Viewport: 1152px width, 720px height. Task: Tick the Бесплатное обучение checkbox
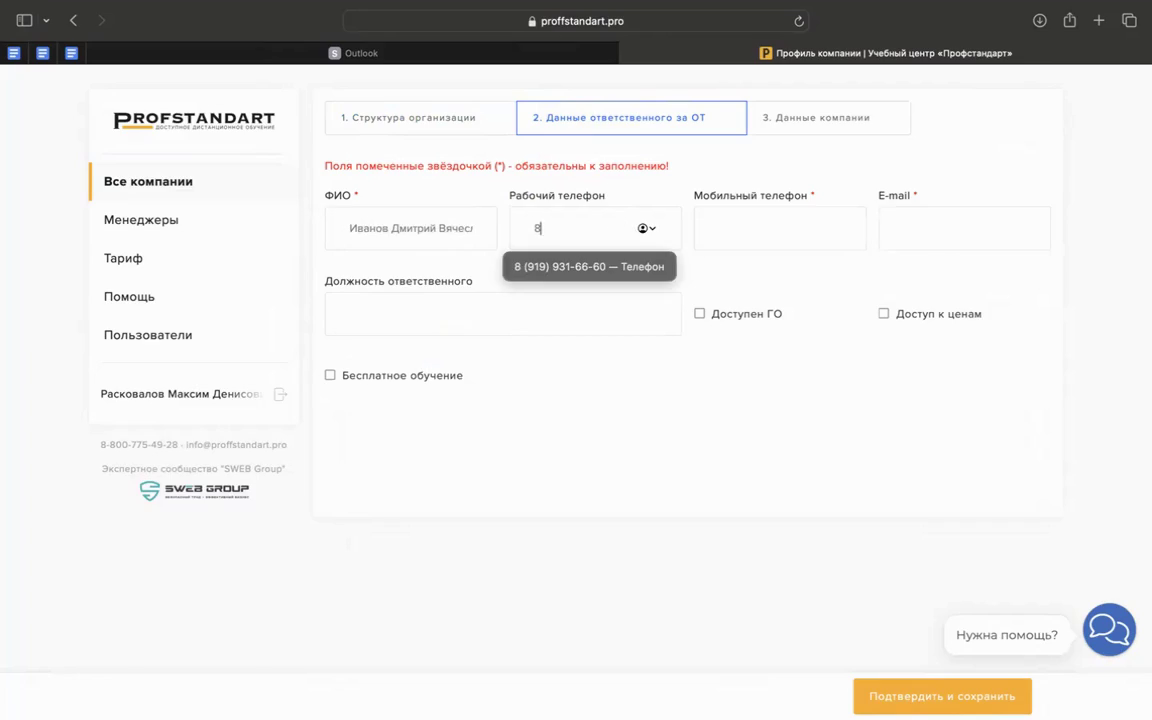(x=330, y=375)
